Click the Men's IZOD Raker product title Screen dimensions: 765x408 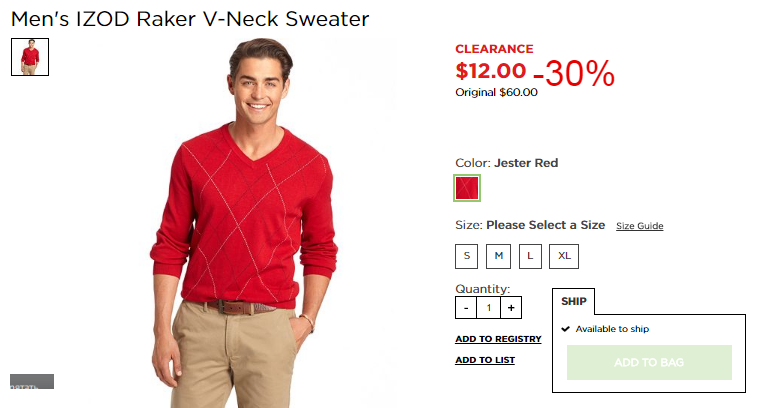coord(190,19)
